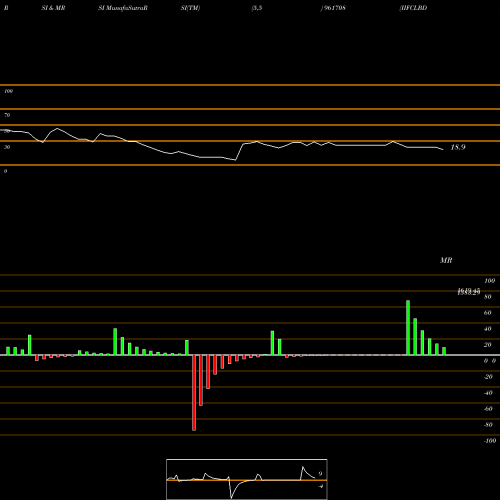Click the 'SI MunafaSutraR' header label
500x500 pixels.
123,8
